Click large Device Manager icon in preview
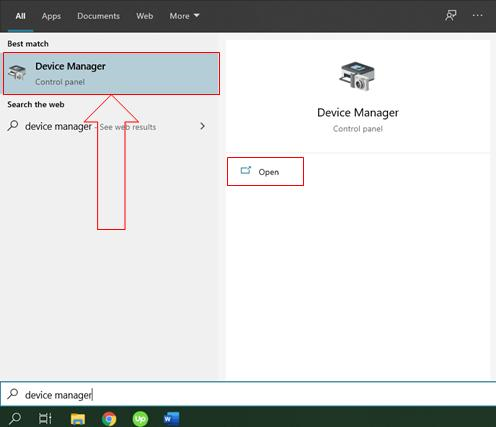The image size is (496, 427). [357, 76]
